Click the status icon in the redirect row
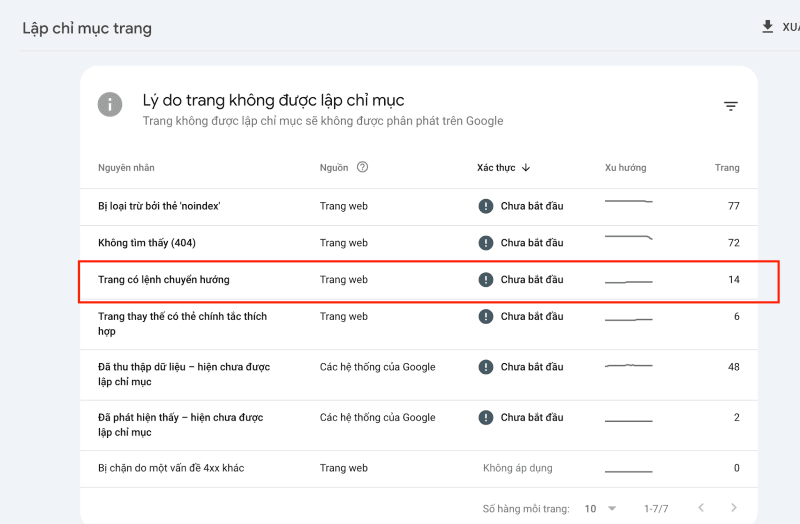800x524 pixels. click(486, 280)
